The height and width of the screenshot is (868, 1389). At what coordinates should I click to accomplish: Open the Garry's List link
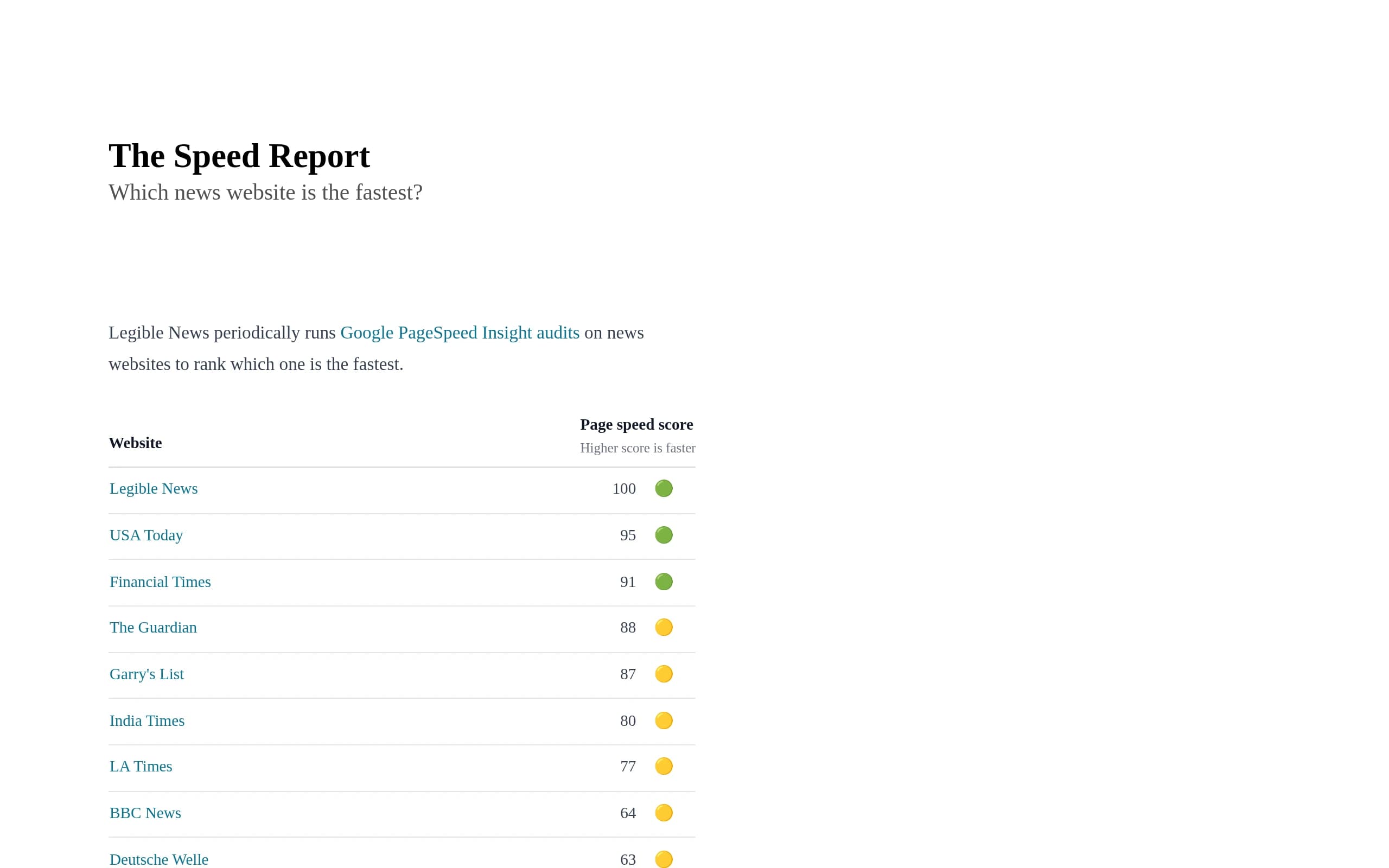(x=147, y=674)
